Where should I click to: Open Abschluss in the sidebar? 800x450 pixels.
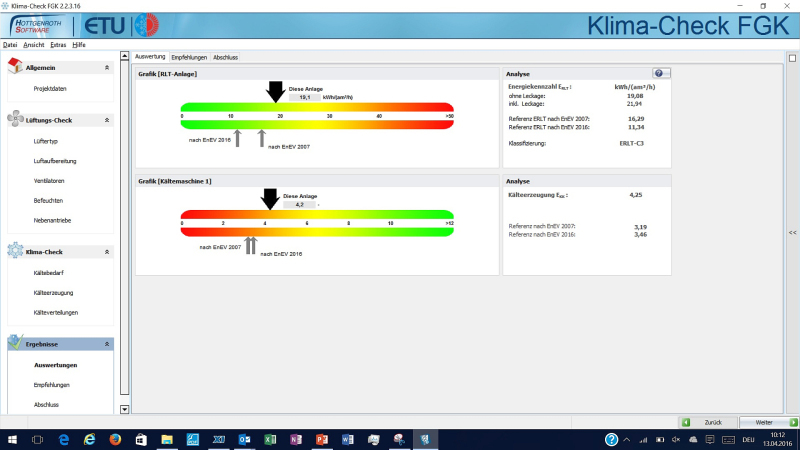point(46,405)
